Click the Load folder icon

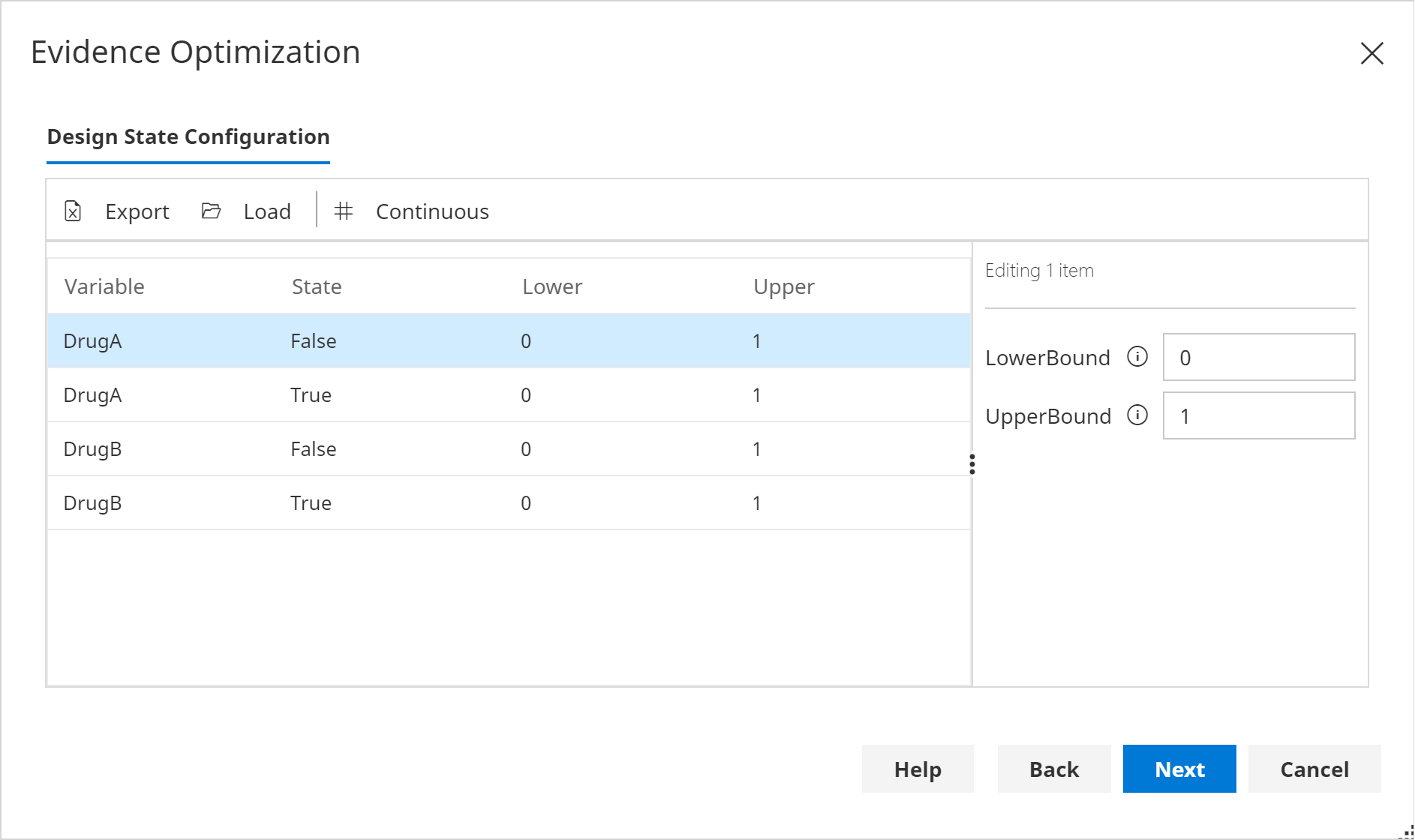pos(211,211)
